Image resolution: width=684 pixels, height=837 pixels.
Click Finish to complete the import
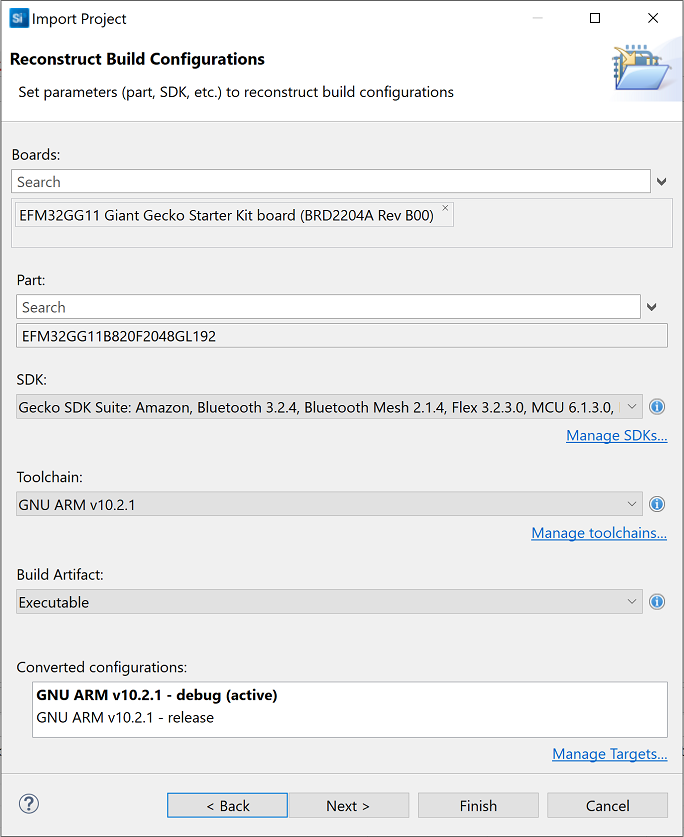pos(478,805)
